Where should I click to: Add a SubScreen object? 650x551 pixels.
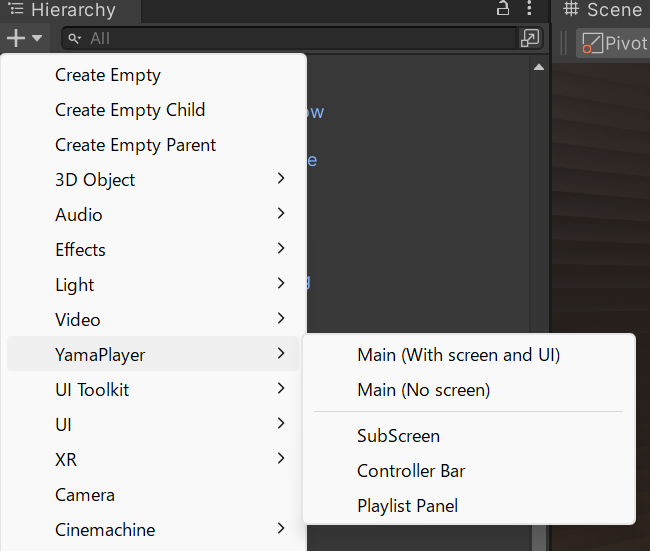(398, 436)
